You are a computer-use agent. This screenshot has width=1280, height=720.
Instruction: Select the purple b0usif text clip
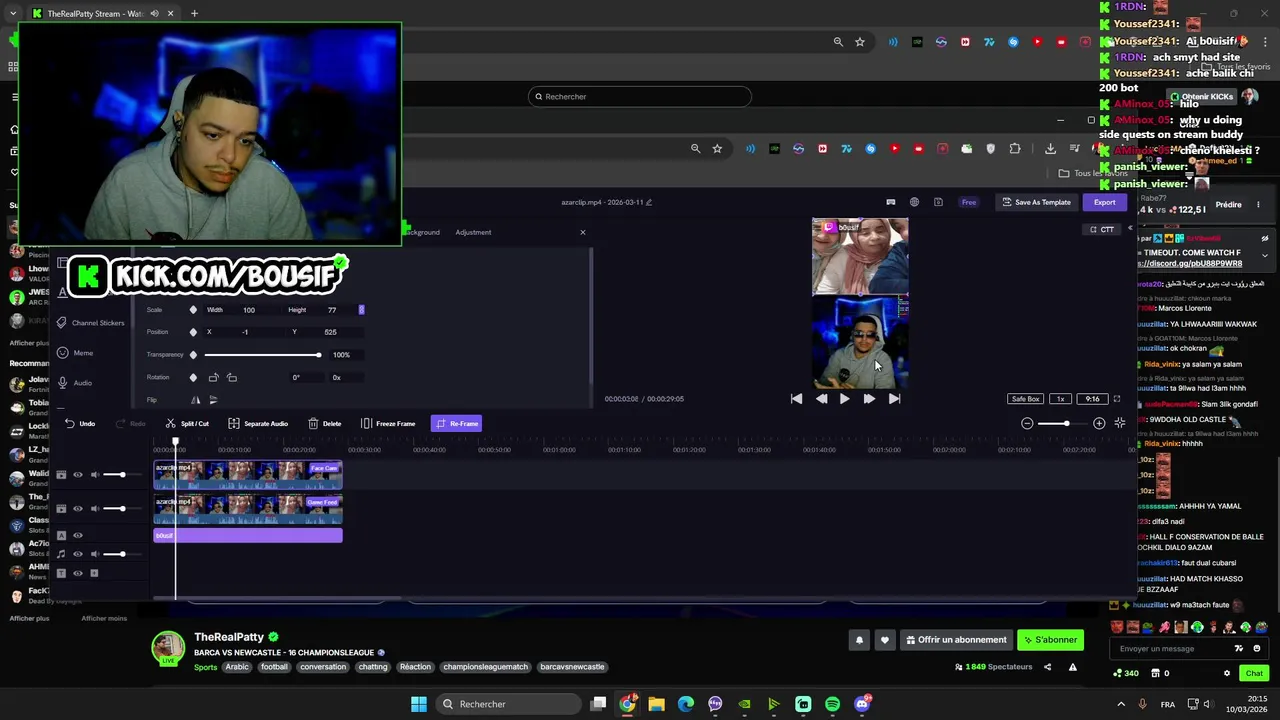[248, 536]
